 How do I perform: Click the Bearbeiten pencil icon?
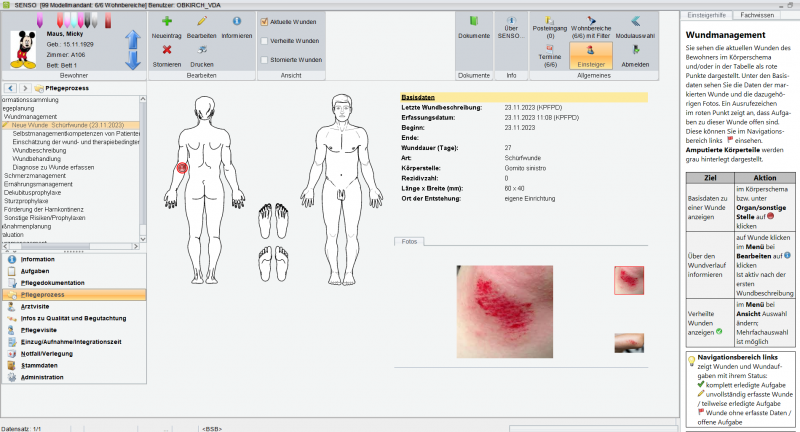tap(202, 21)
